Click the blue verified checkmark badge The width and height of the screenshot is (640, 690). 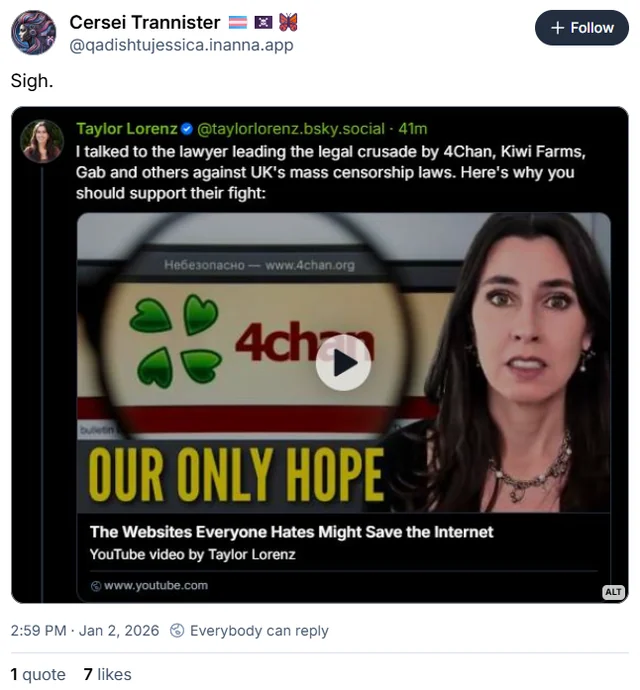pos(187,129)
